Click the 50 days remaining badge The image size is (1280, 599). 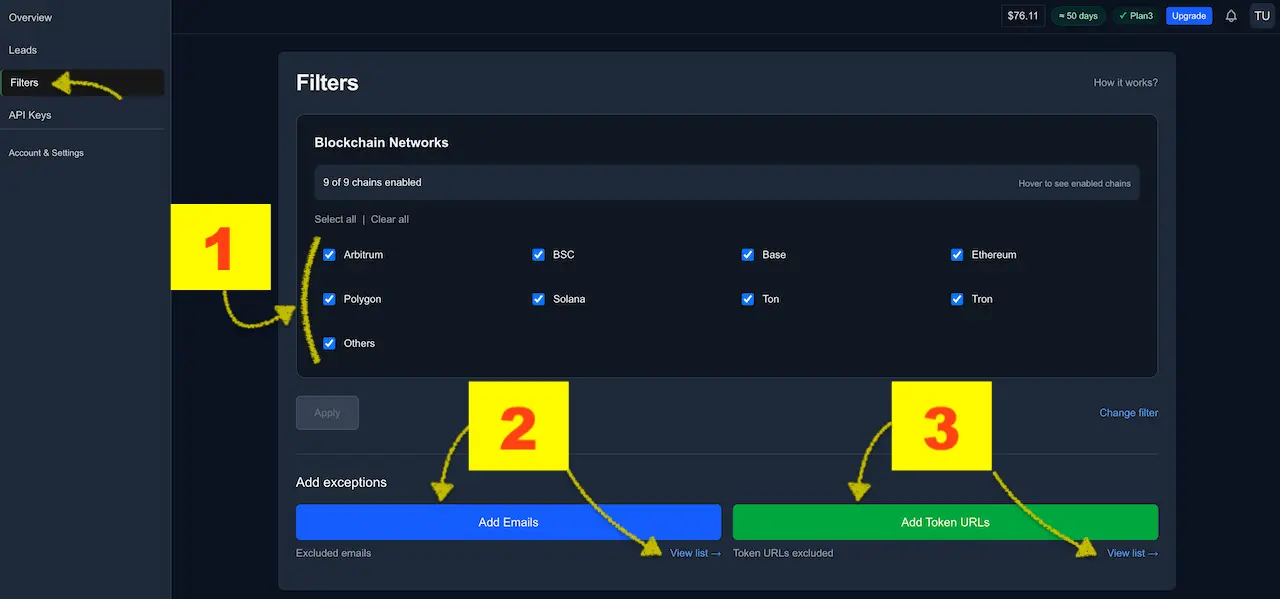[1077, 15]
